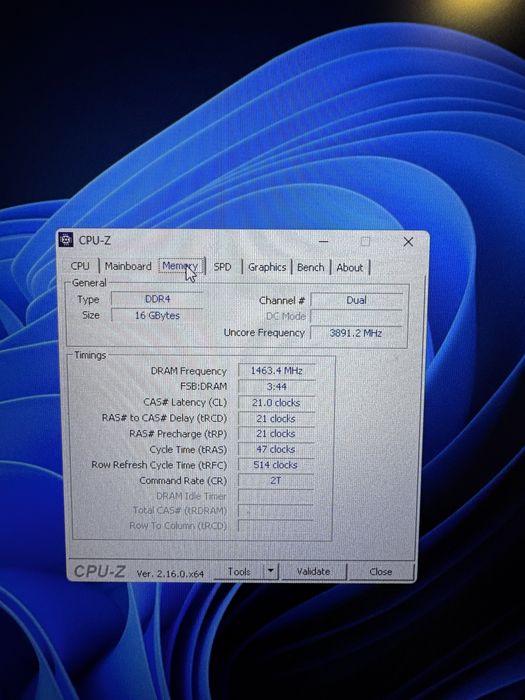Click the 47 clocks tRAS value
This screenshot has height=700, width=525.
click(x=276, y=449)
